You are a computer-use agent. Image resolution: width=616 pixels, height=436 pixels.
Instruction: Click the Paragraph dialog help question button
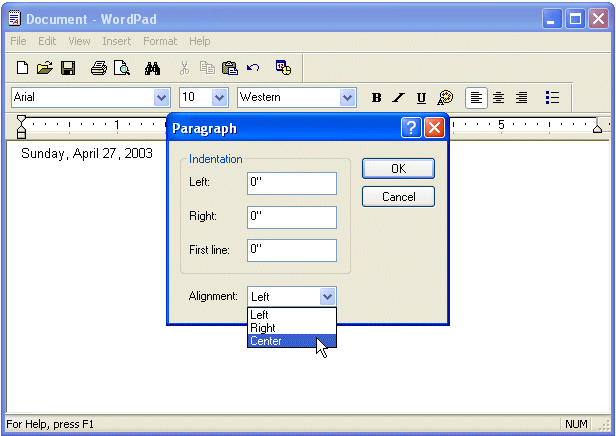[x=411, y=128]
